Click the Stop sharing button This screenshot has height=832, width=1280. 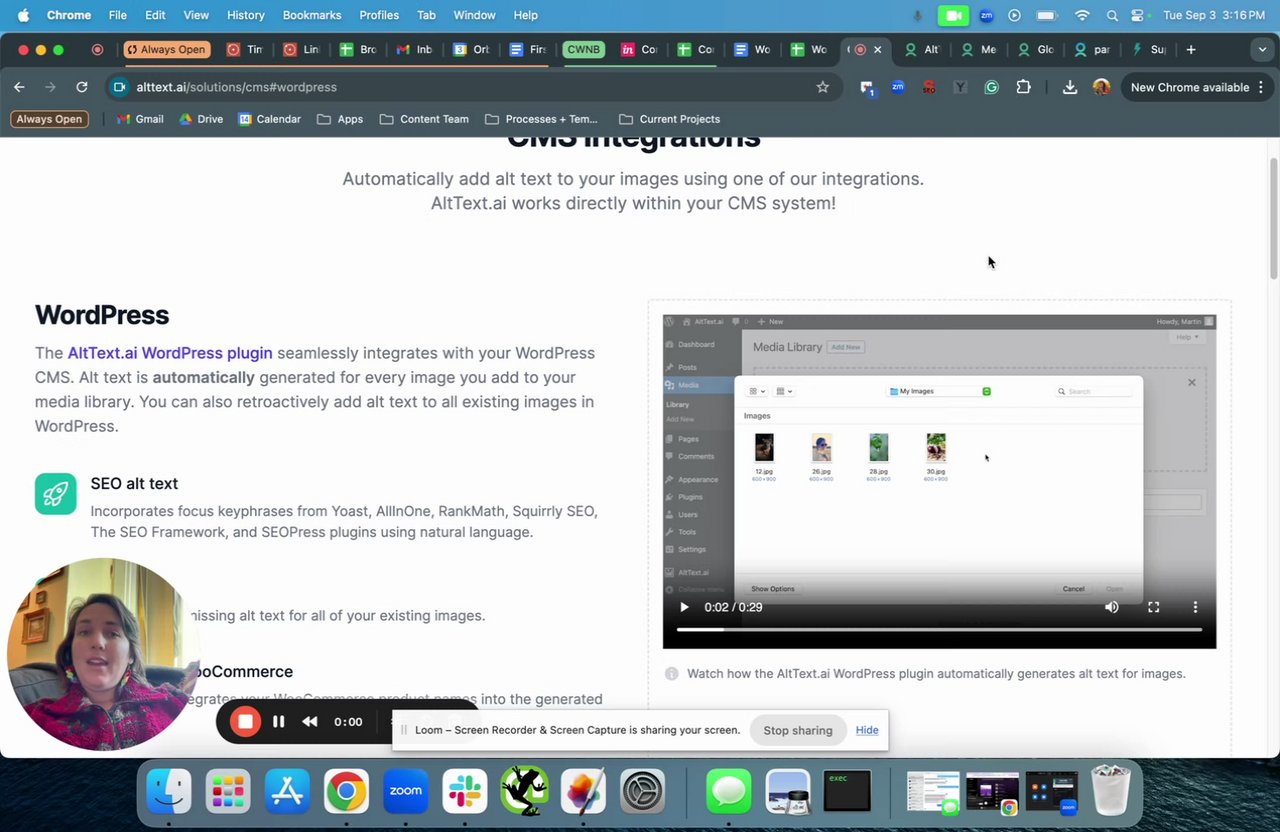coord(798,730)
